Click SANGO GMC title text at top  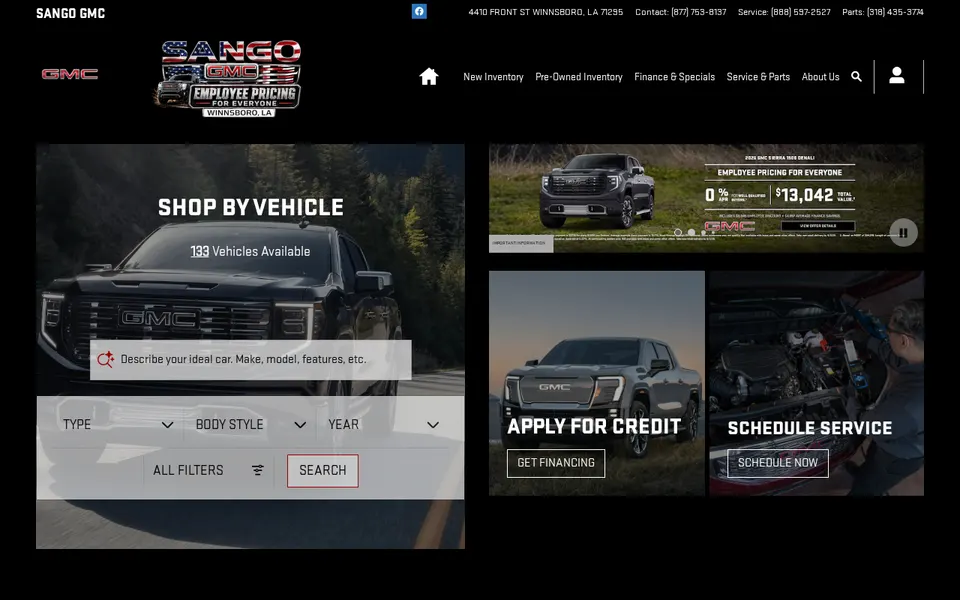[x=70, y=13]
